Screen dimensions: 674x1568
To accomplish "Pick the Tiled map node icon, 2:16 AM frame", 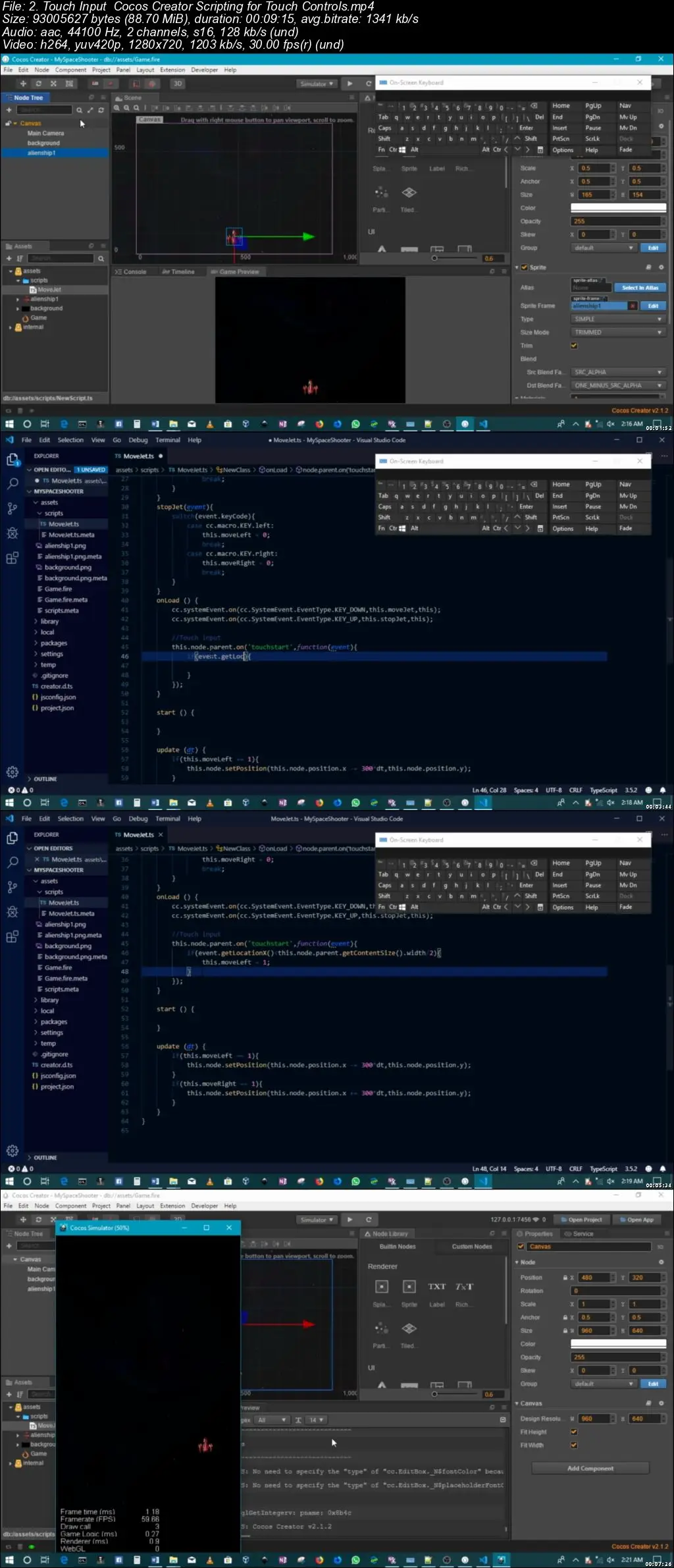I will pyautogui.click(x=409, y=192).
